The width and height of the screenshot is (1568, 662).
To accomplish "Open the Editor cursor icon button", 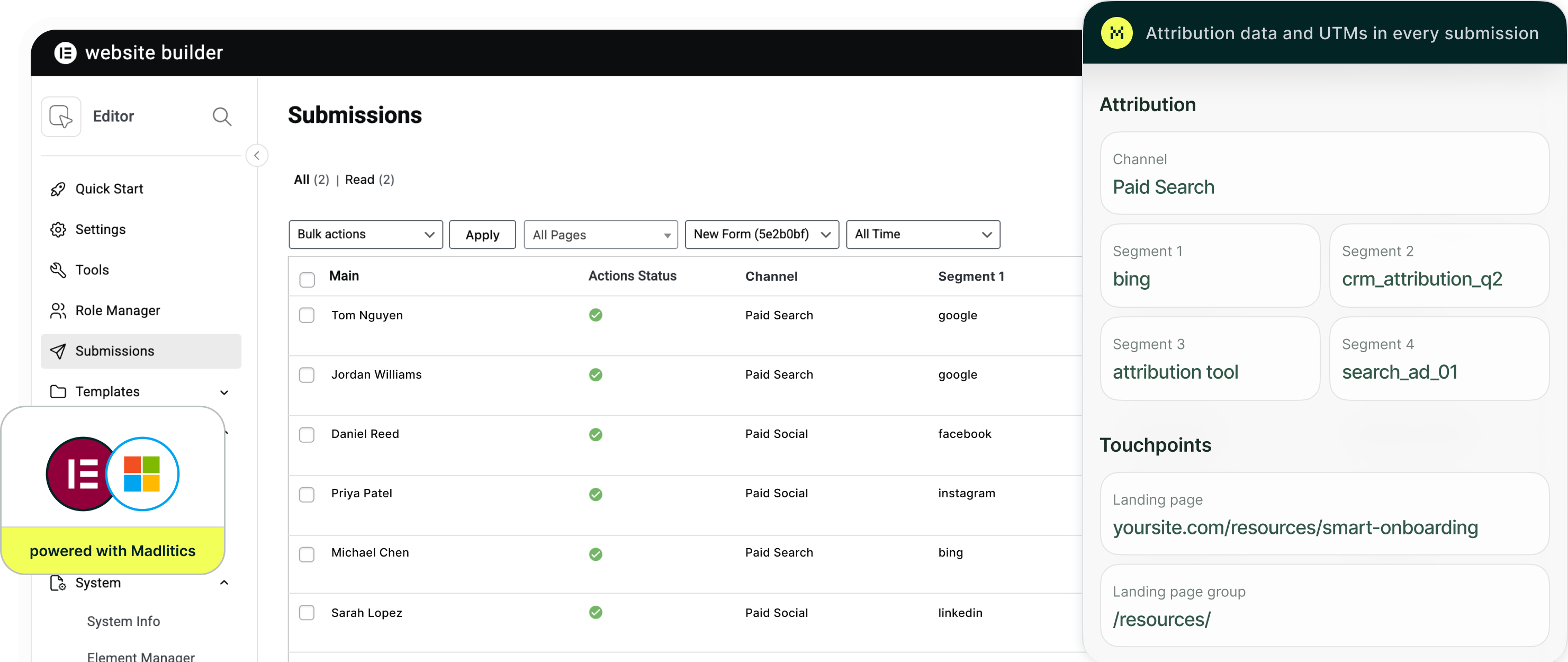I will click(61, 117).
